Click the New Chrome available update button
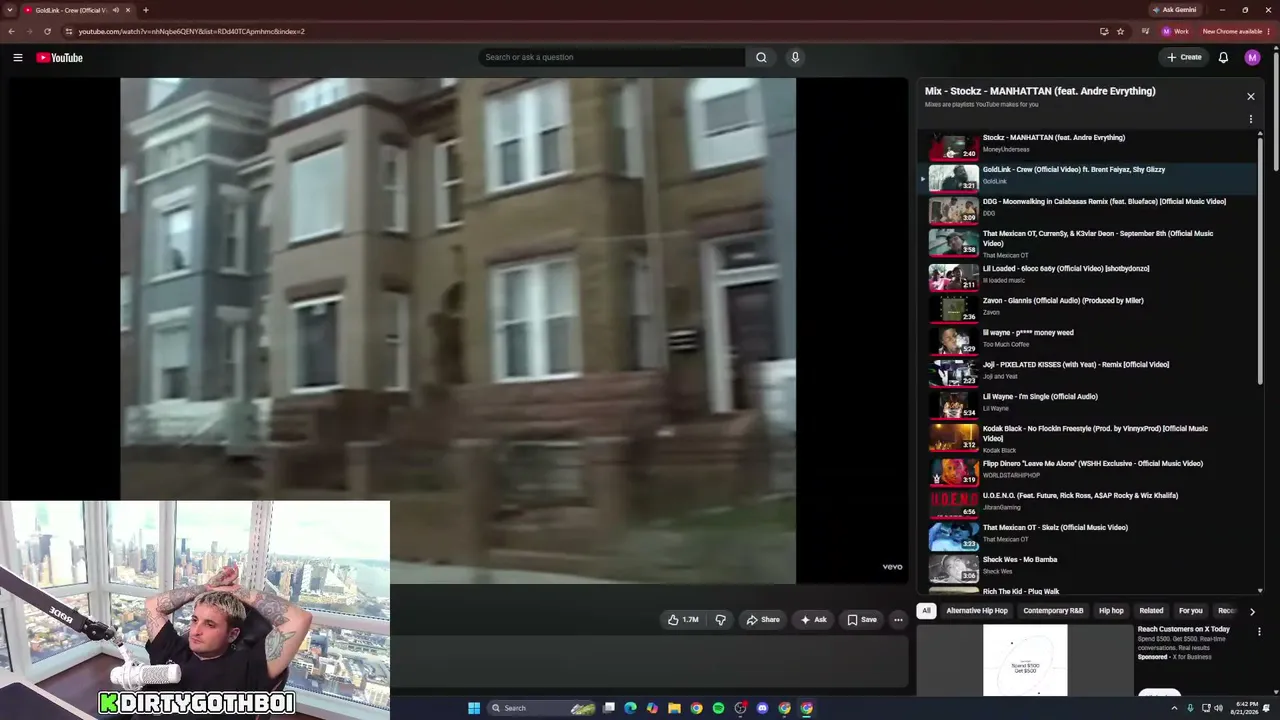Screen dimensions: 1280x720 (1235, 31)
